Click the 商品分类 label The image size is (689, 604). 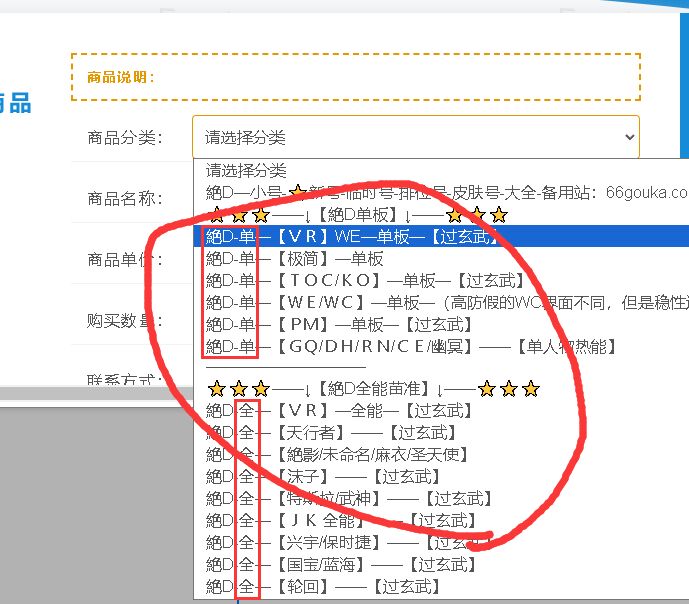(125, 138)
